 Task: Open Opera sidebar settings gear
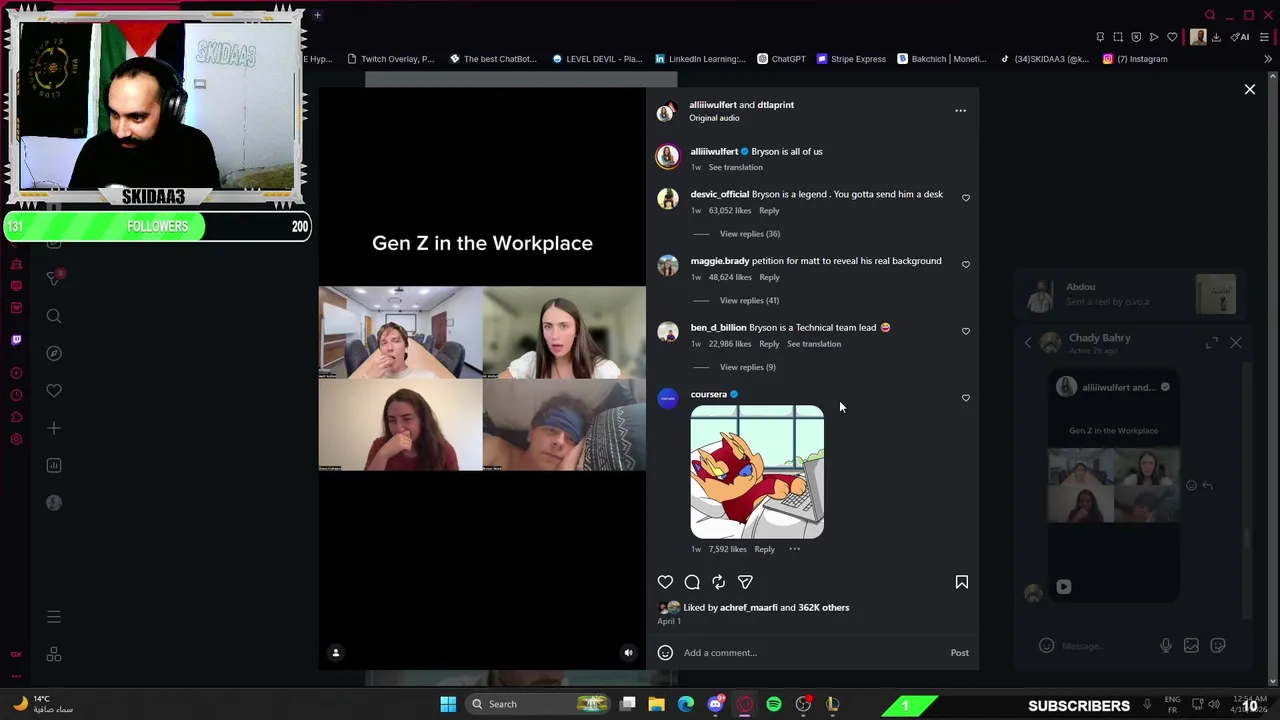point(16,439)
